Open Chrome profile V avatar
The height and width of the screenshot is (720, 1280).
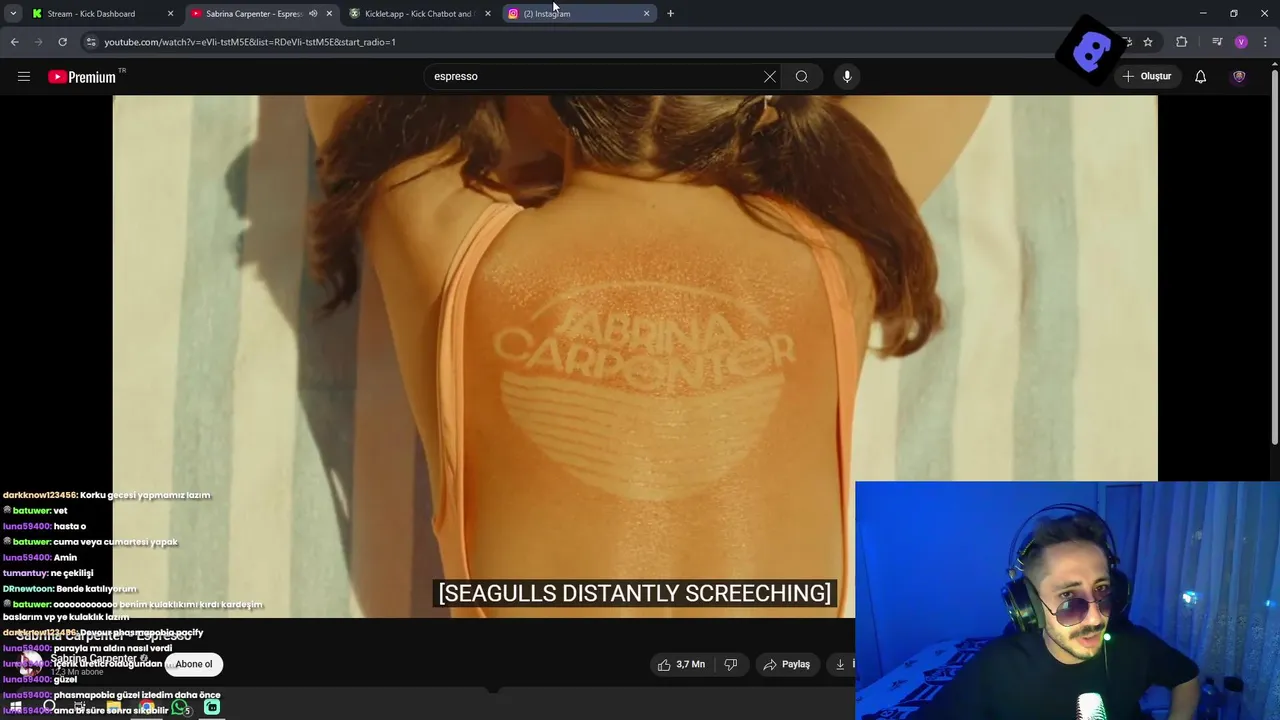click(x=1241, y=42)
